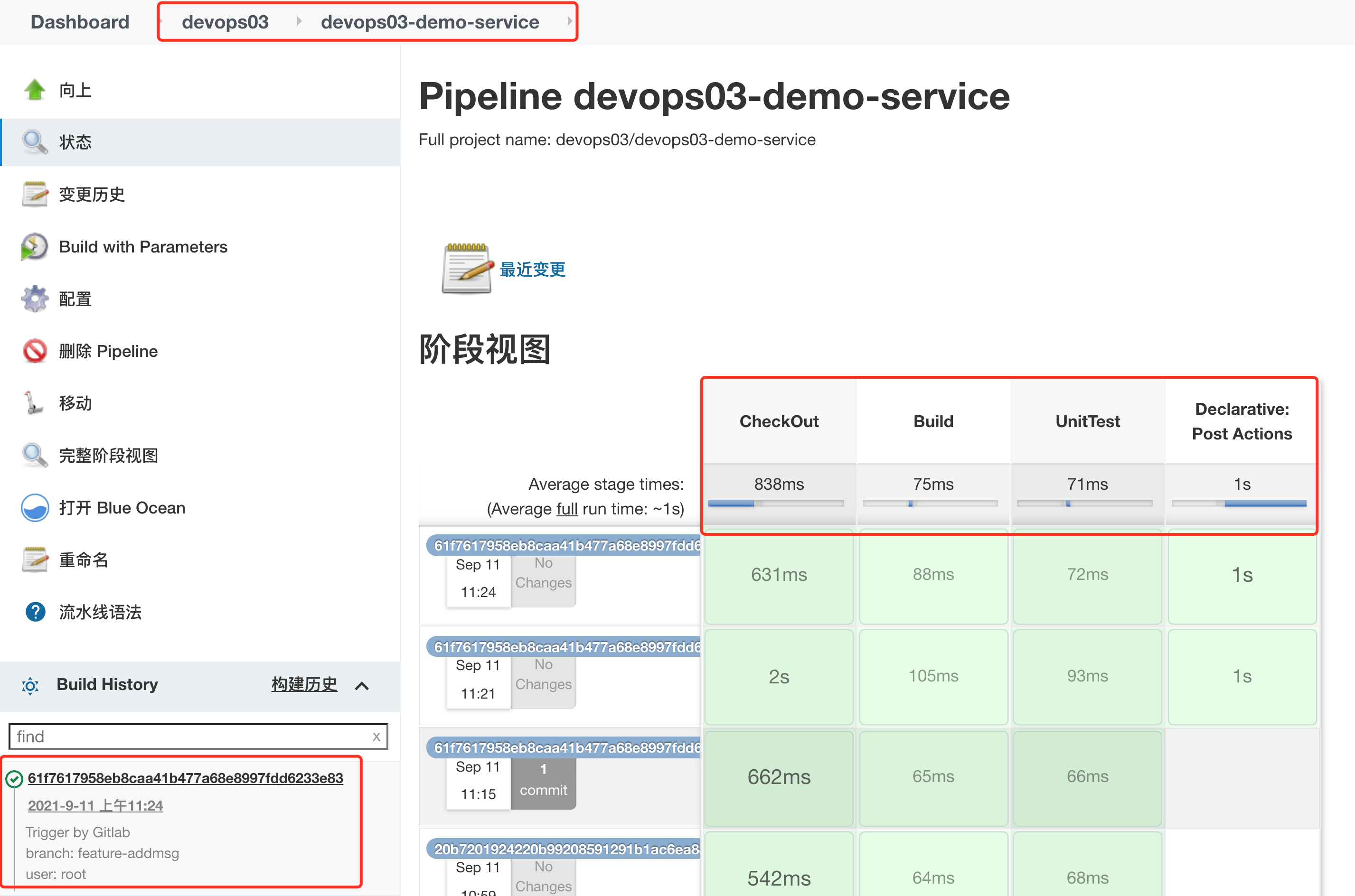1355x896 pixels.
Task: Click the CheckOut average time bar under 838ms
Action: [x=776, y=504]
